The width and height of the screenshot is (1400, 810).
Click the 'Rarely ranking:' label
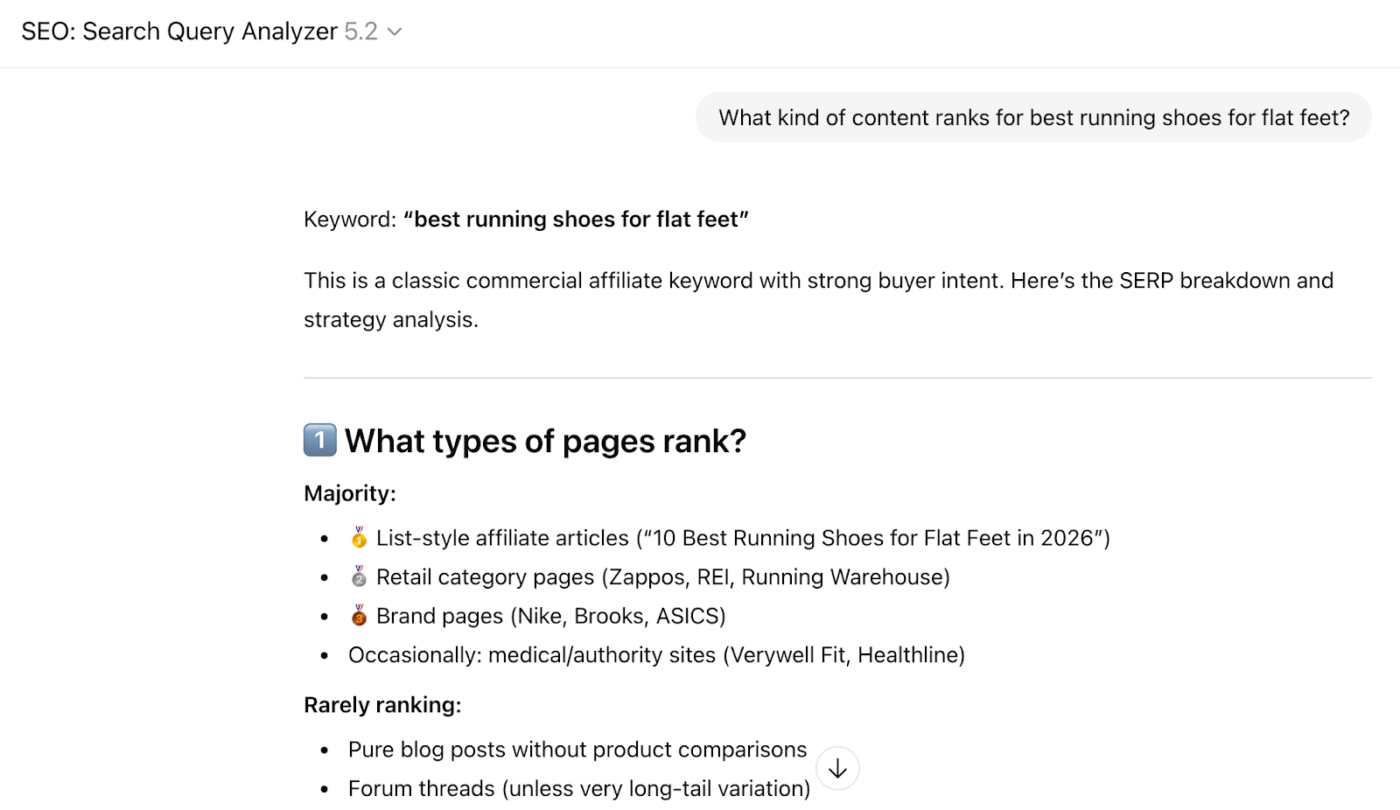tap(382, 704)
